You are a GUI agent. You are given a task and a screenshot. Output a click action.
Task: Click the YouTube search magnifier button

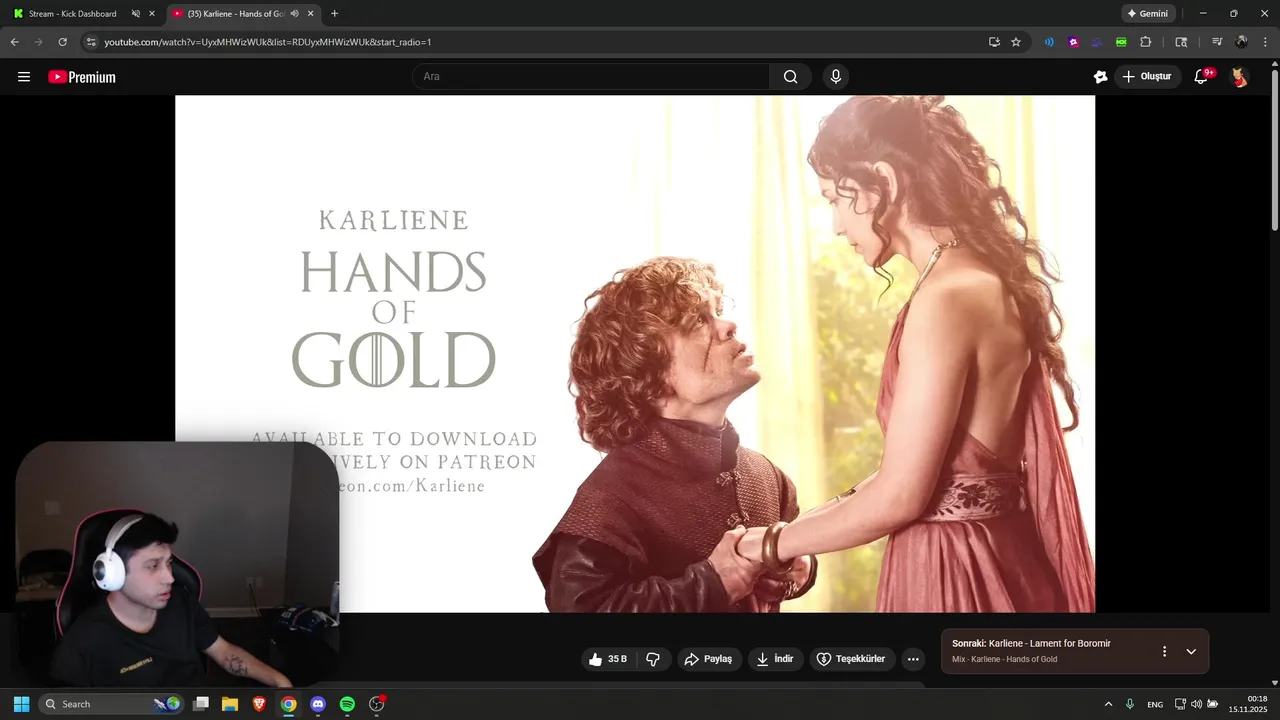pos(790,77)
